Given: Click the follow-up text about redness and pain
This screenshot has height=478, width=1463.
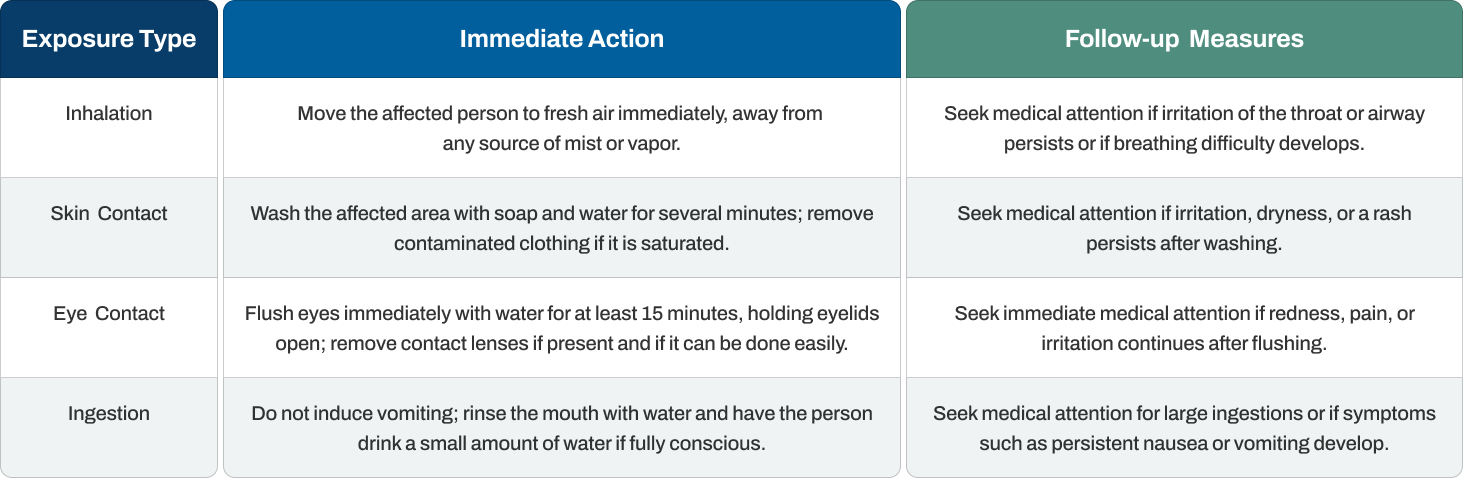Looking at the screenshot, I should [x=1184, y=328].
